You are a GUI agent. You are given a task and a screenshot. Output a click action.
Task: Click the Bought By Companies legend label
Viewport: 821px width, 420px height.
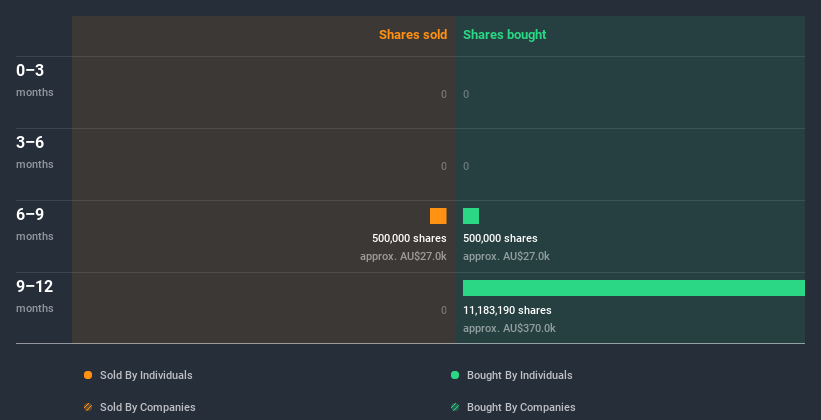pyautogui.click(x=521, y=407)
